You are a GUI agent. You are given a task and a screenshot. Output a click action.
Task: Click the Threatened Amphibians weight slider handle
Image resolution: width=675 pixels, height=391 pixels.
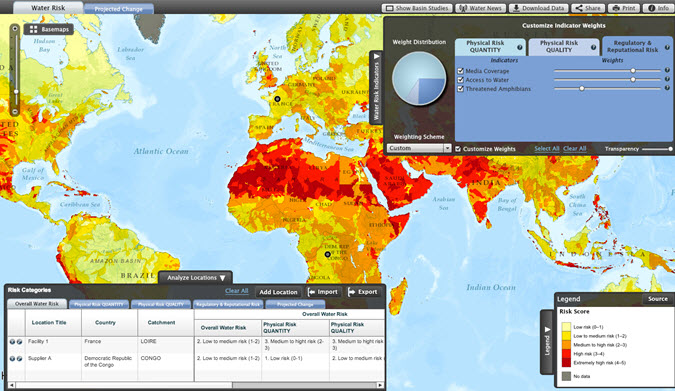[582, 89]
